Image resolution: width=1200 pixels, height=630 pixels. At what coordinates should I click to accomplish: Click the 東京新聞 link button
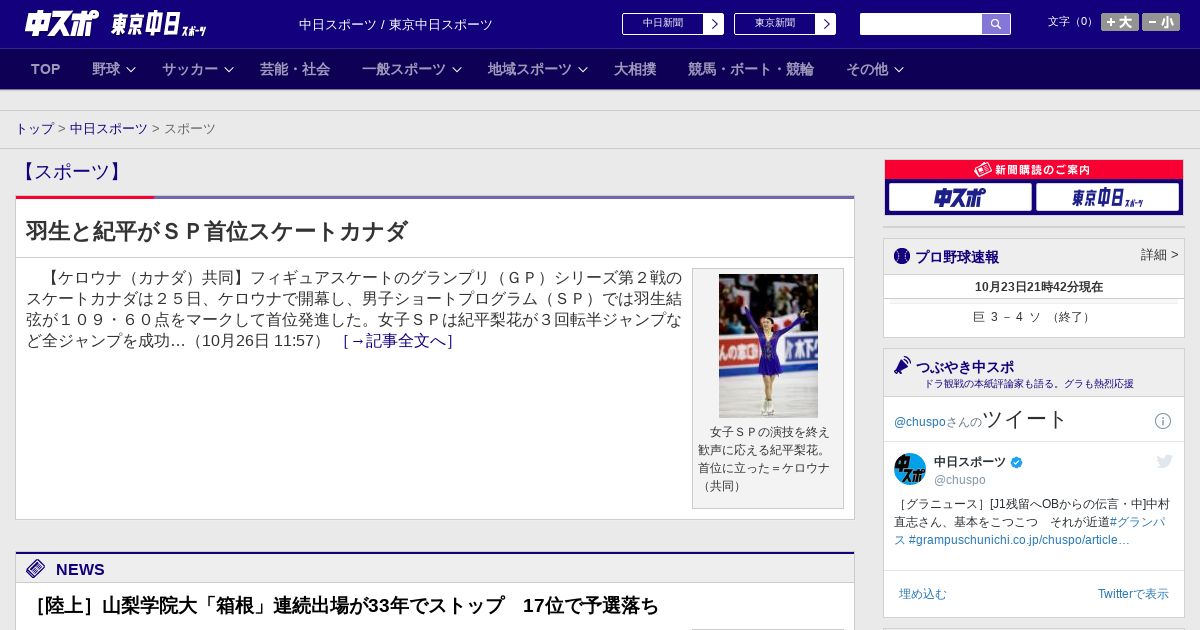coord(775,24)
